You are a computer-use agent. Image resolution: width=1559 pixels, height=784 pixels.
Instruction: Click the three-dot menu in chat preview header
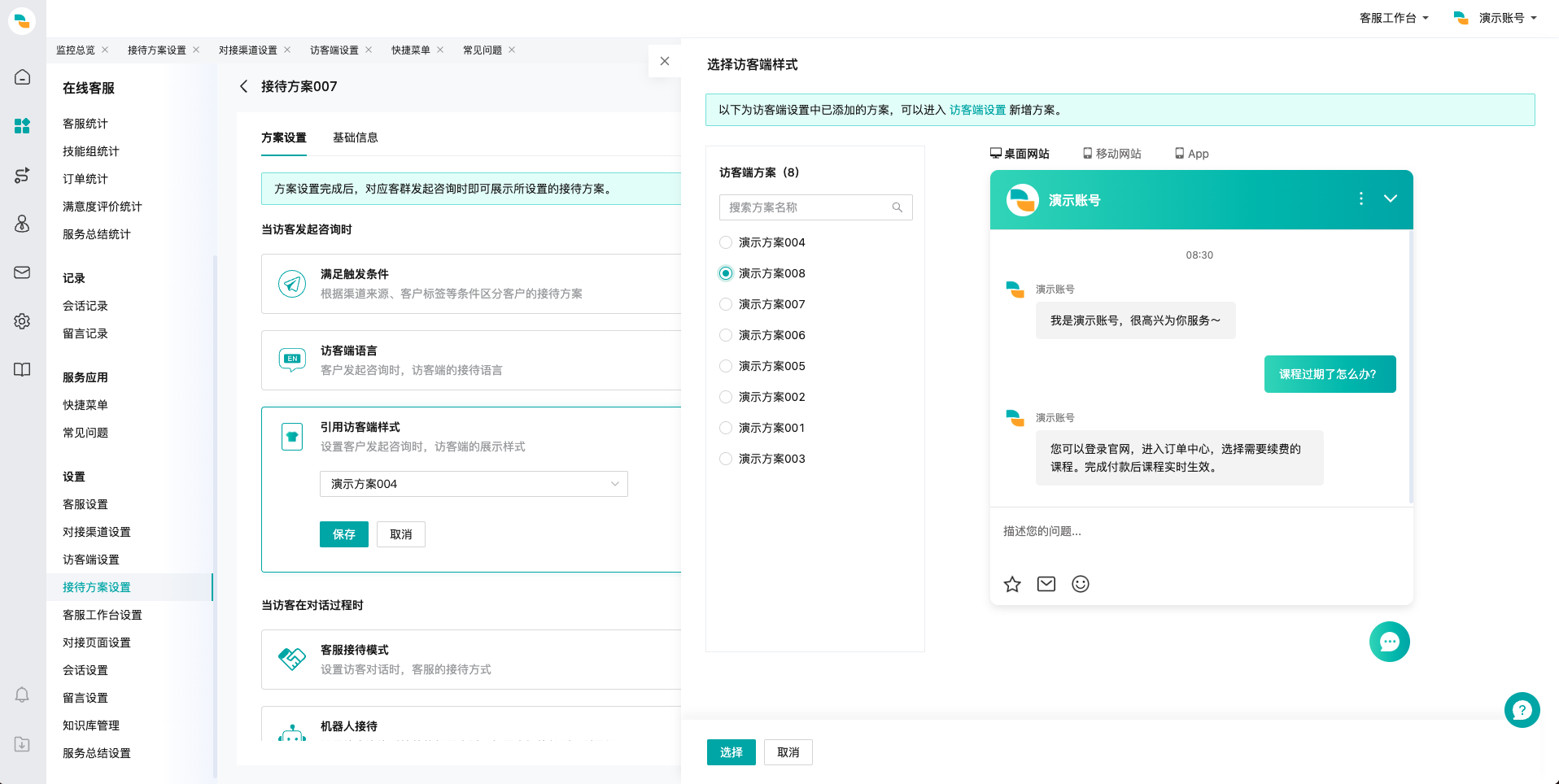1361,198
